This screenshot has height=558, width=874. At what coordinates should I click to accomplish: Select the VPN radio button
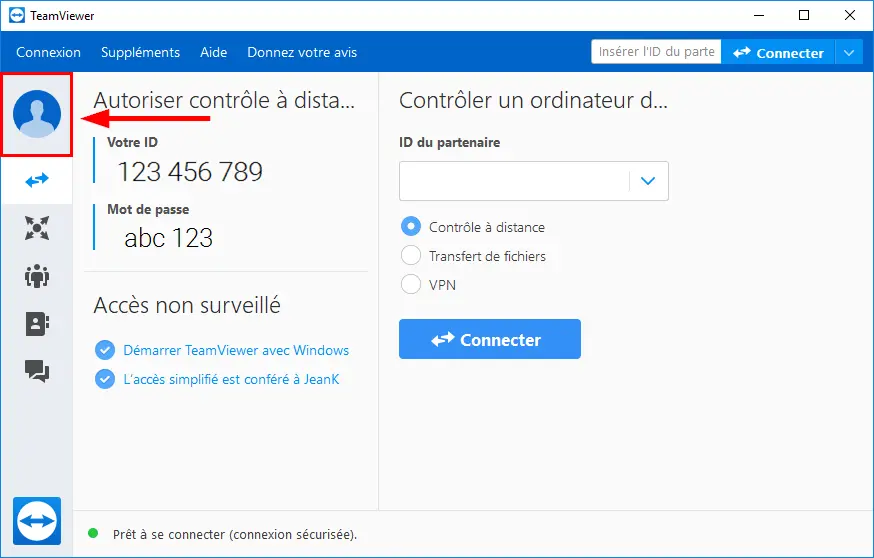click(411, 284)
